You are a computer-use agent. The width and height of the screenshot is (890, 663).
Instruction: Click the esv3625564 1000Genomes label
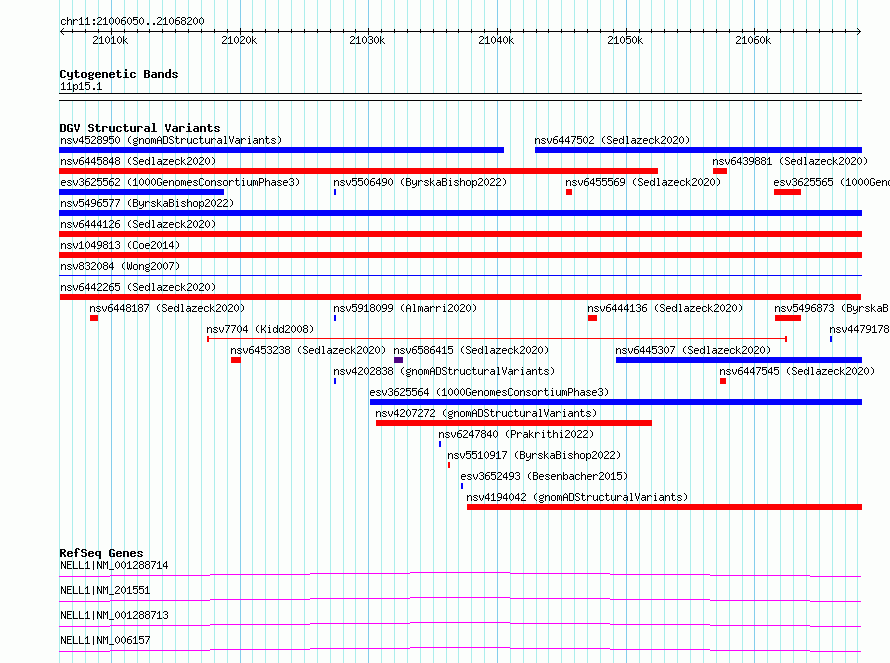point(489,392)
